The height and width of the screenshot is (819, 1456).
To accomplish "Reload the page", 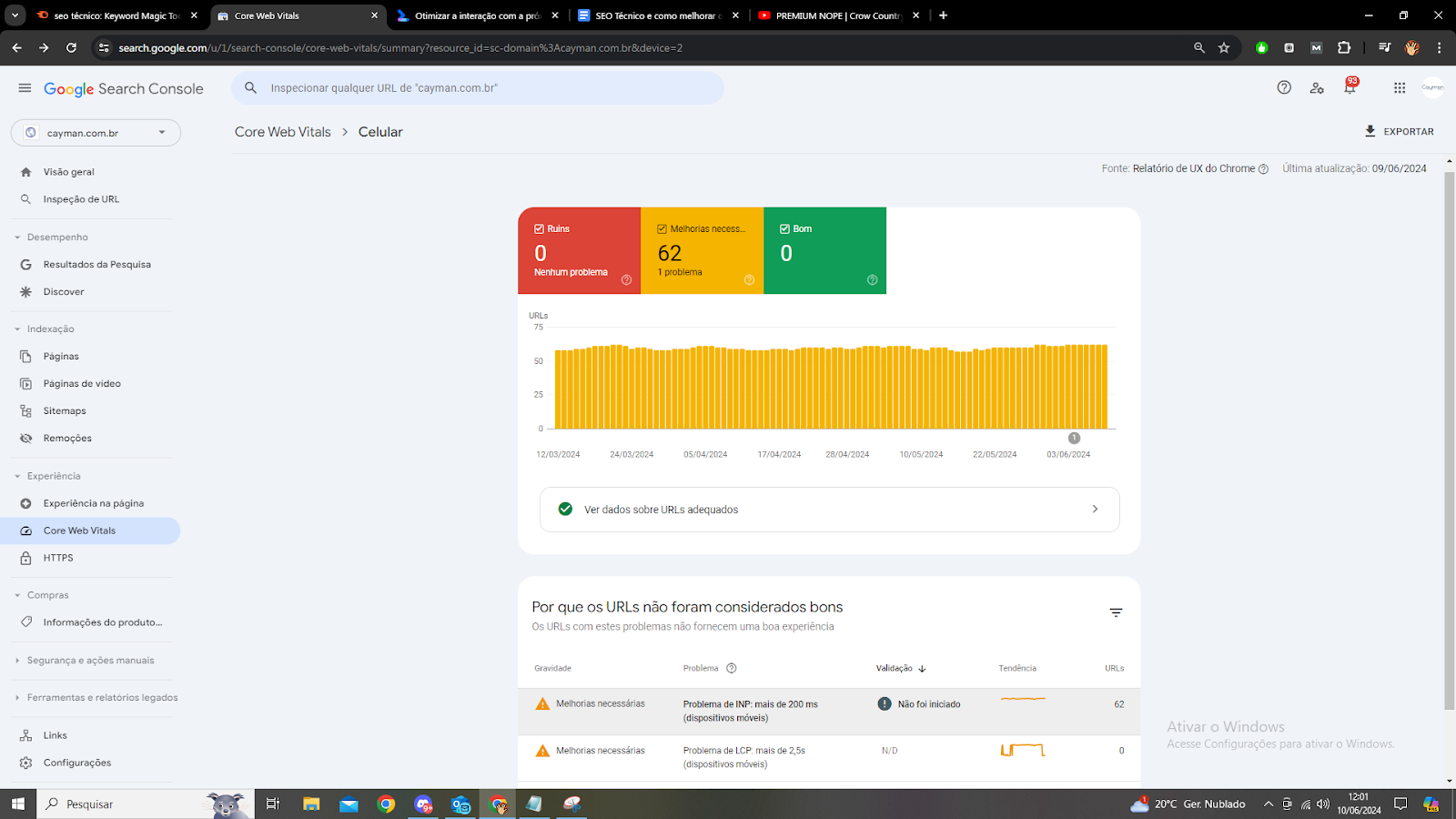I will (x=71, y=48).
